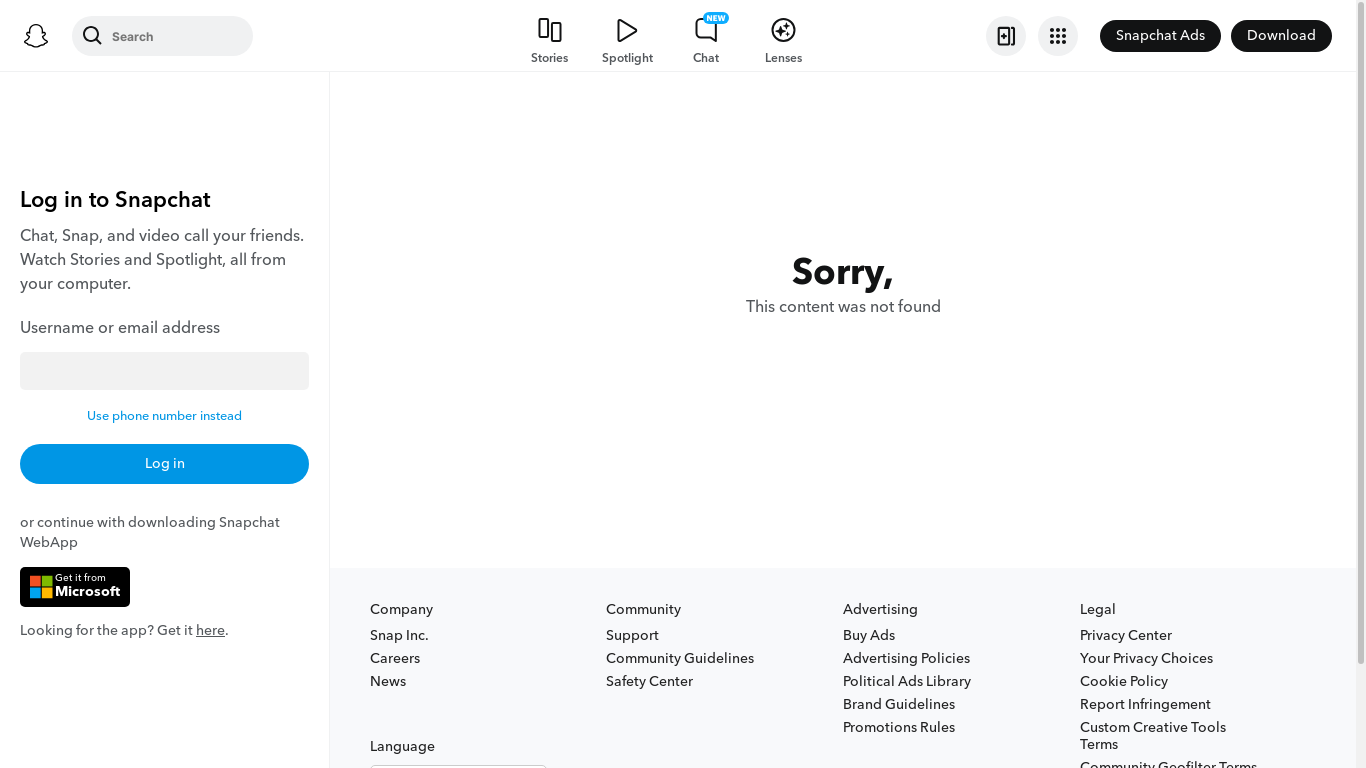This screenshot has height=768, width=1366.
Task: Open the Brand Guidelines link
Action: [899, 704]
